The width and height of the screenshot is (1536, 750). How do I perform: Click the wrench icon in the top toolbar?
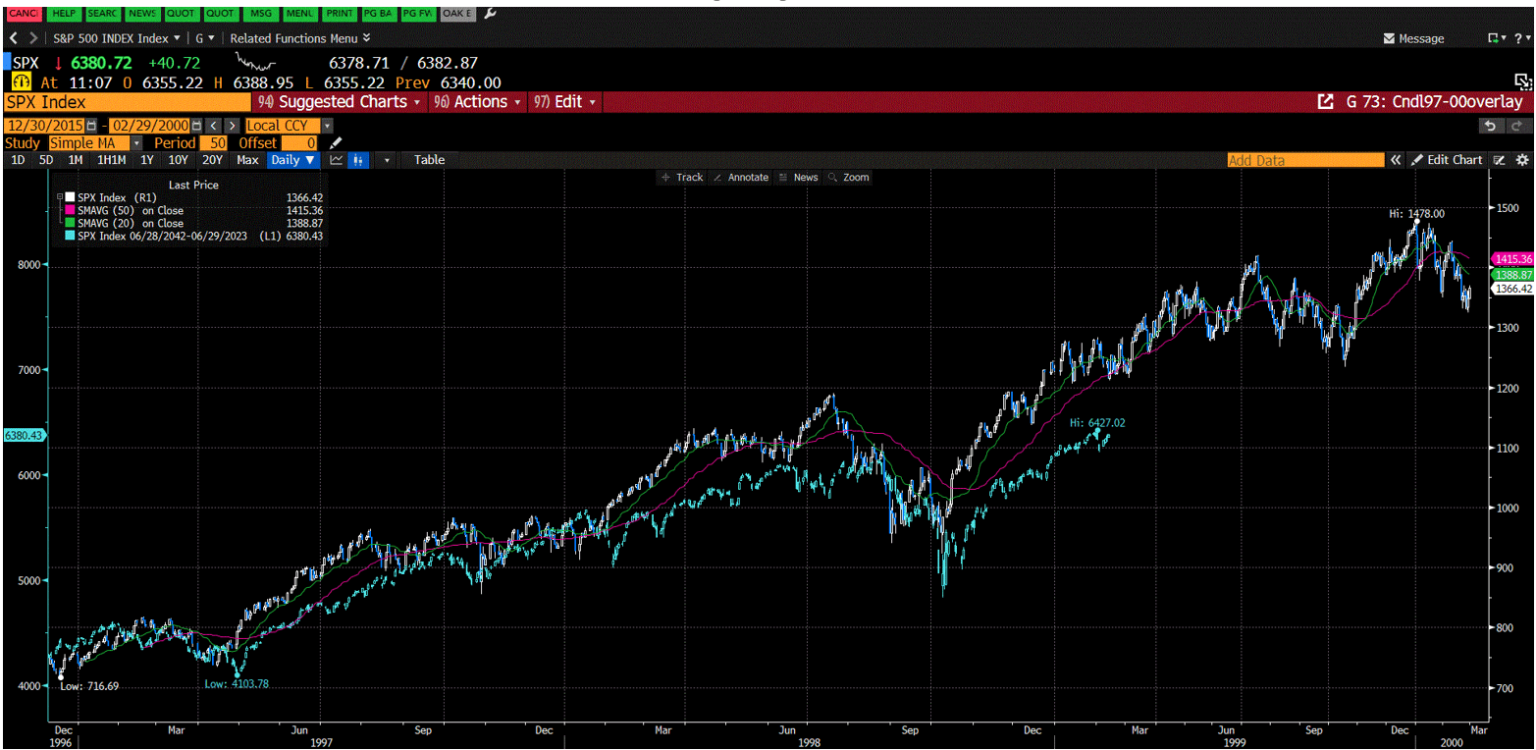[489, 14]
